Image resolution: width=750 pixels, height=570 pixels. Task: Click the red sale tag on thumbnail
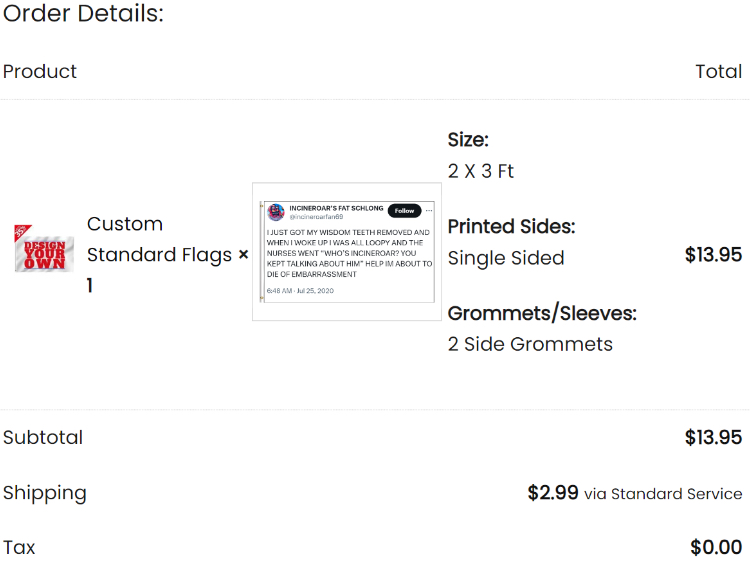coord(22,232)
